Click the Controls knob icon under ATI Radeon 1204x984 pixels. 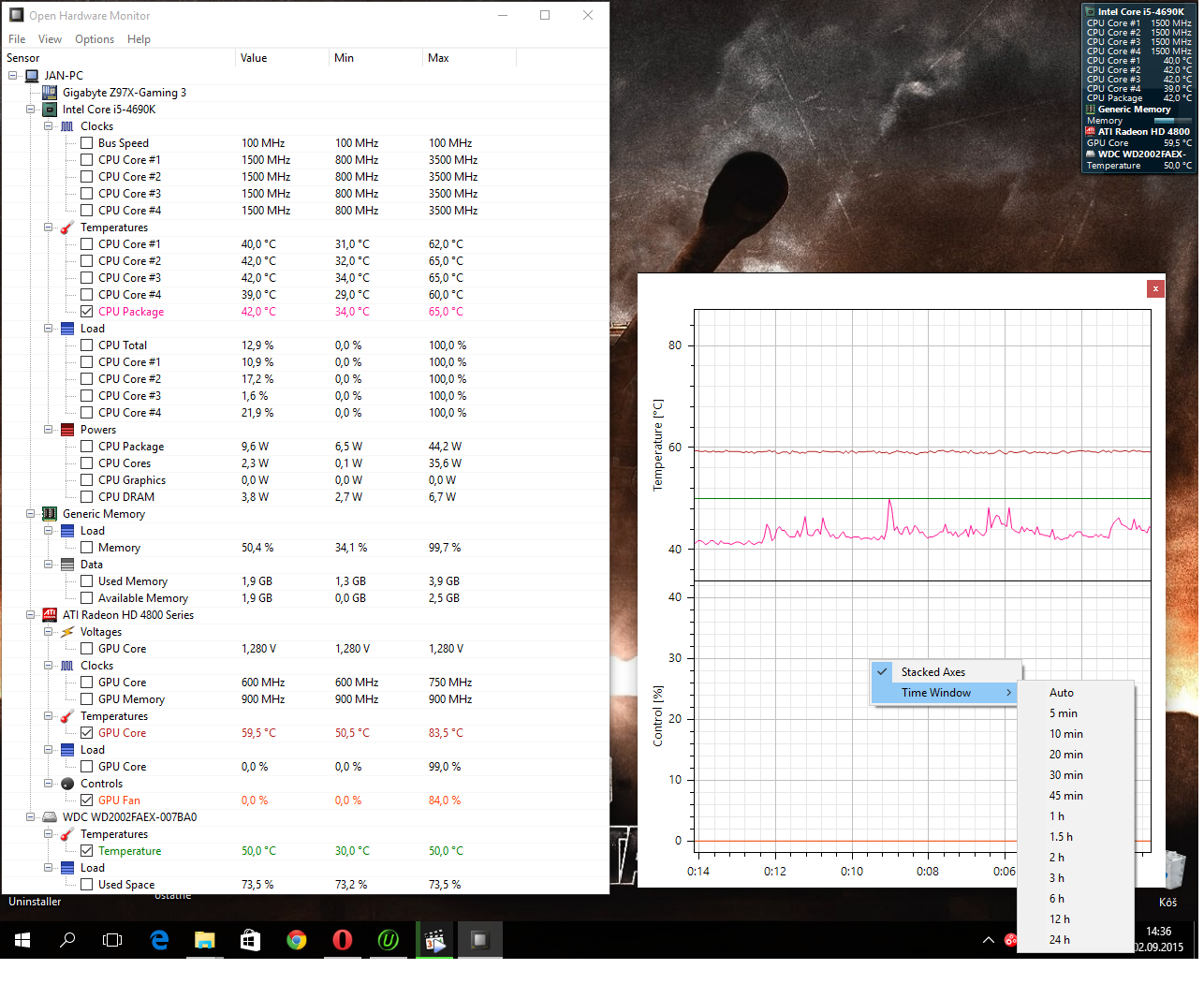(x=67, y=784)
